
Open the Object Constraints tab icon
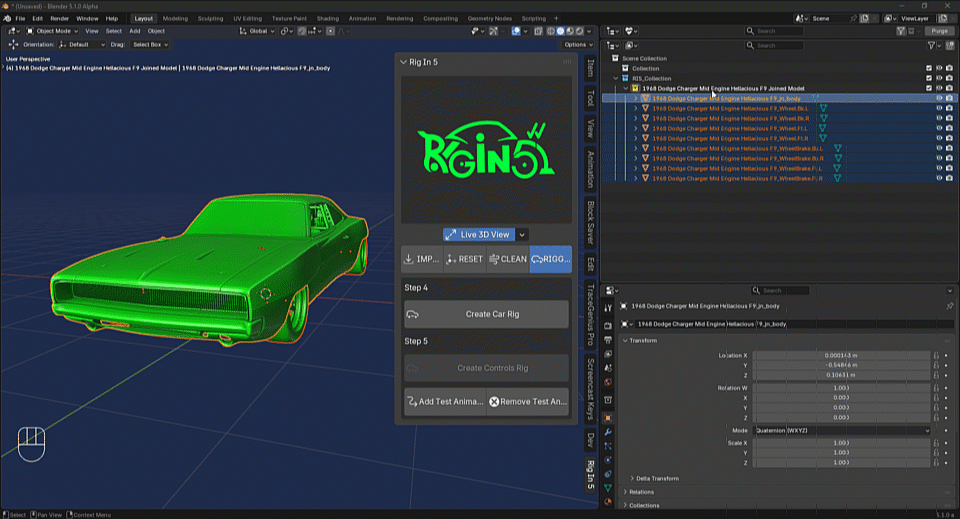coord(608,474)
